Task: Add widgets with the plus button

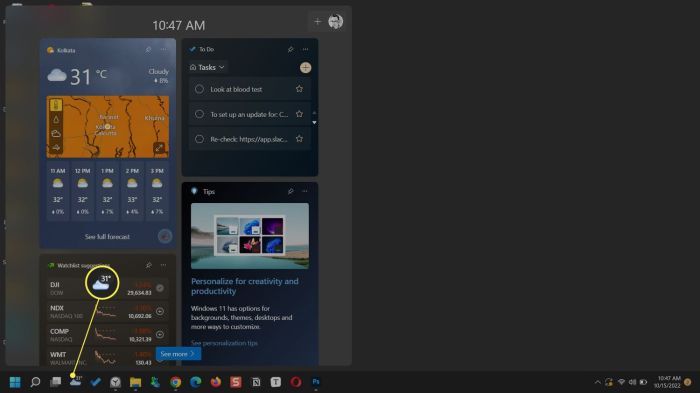Action: click(x=317, y=21)
